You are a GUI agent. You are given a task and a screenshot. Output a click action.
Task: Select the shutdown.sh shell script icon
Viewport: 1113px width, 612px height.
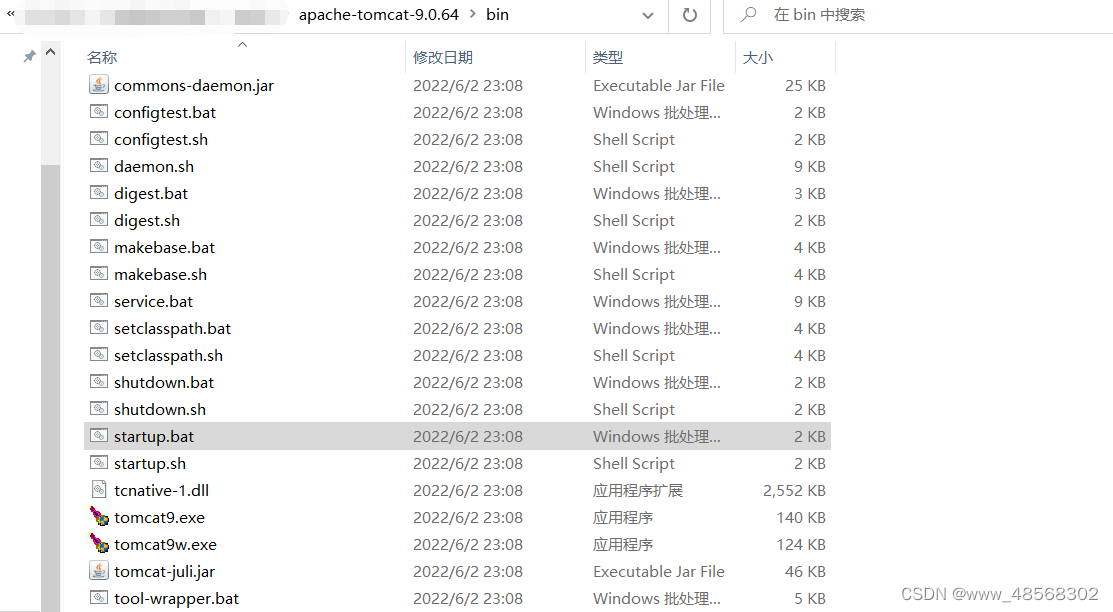click(x=99, y=409)
